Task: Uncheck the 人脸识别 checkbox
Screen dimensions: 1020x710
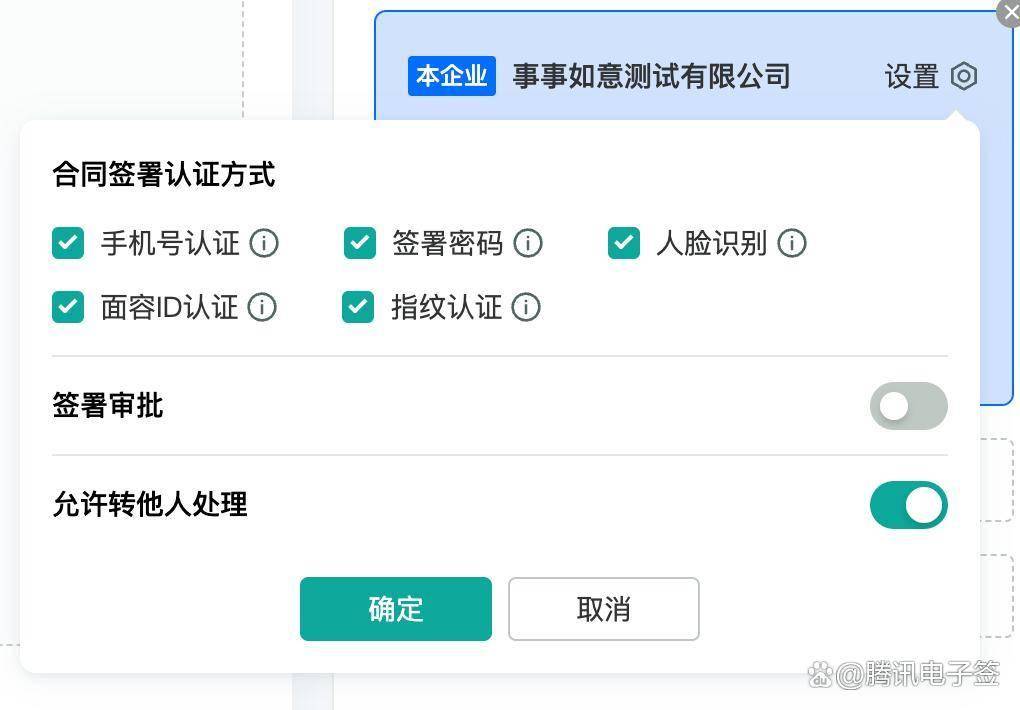Action: (623, 243)
